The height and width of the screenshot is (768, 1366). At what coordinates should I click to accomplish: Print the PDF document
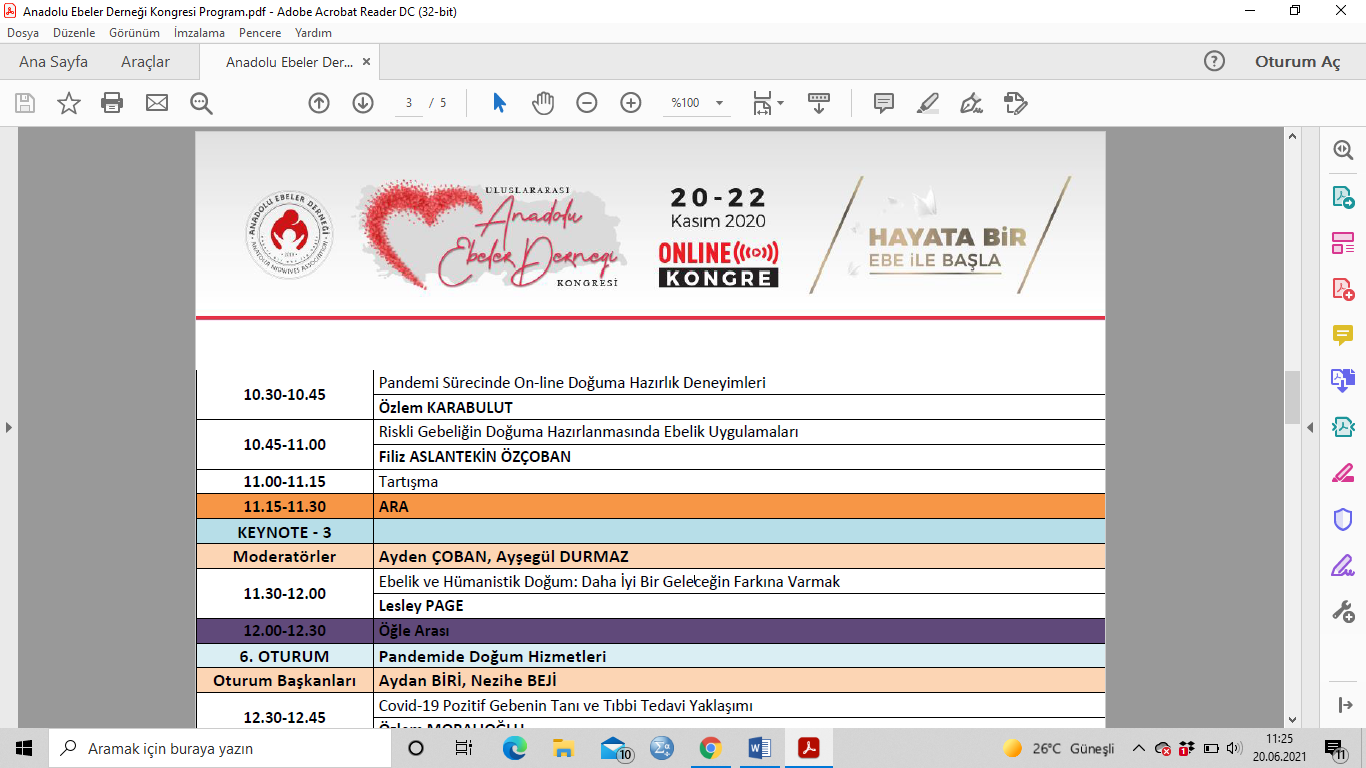[x=112, y=103]
